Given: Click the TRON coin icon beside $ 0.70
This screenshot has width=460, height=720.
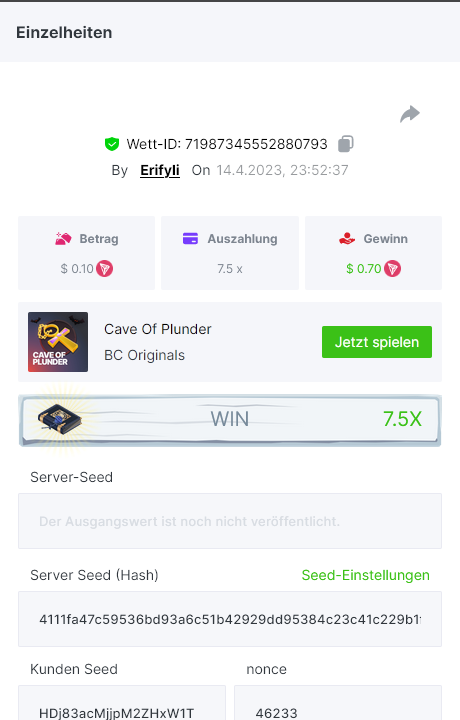Looking at the screenshot, I should pyautogui.click(x=393, y=269).
